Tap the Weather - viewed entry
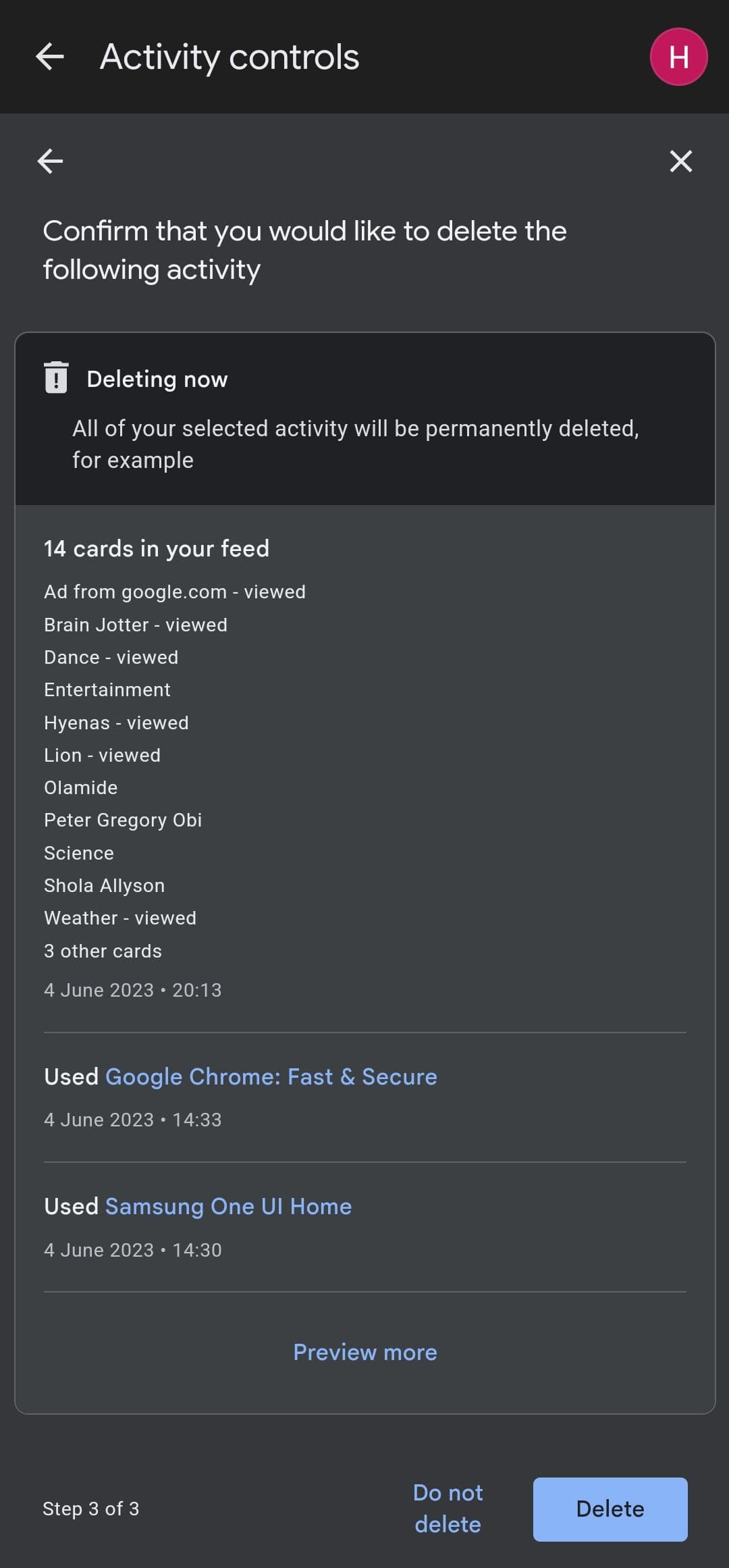 (120, 918)
